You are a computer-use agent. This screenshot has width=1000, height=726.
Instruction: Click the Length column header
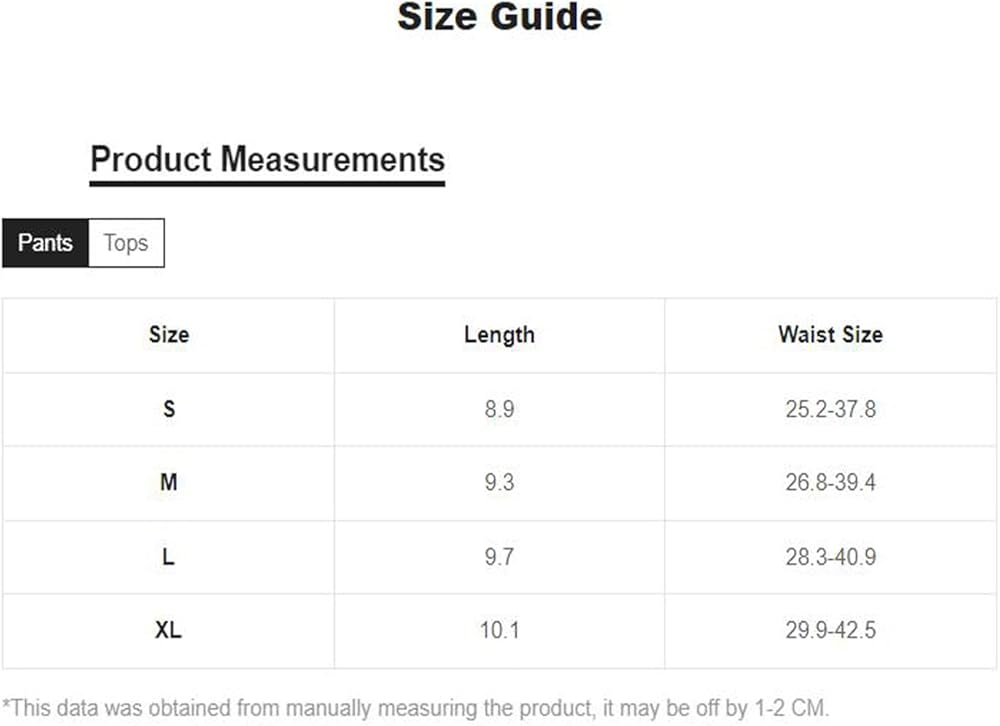(499, 335)
